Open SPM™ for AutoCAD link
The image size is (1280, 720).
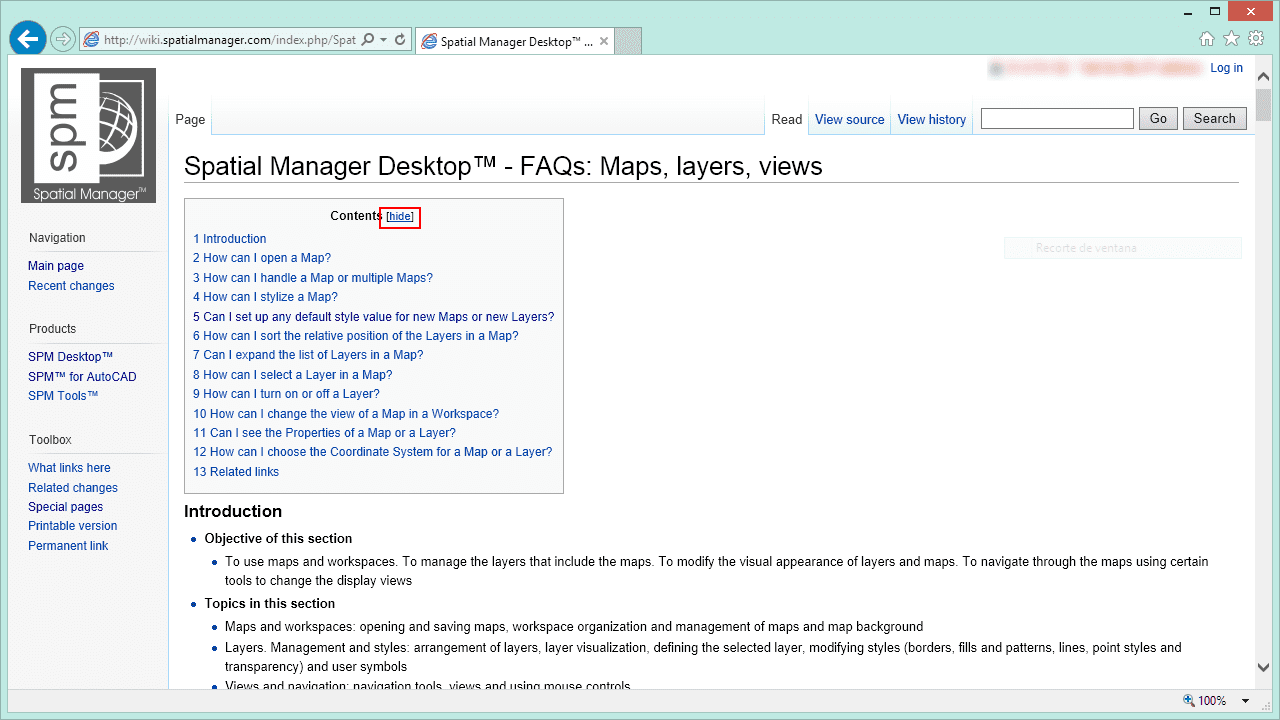tap(82, 377)
